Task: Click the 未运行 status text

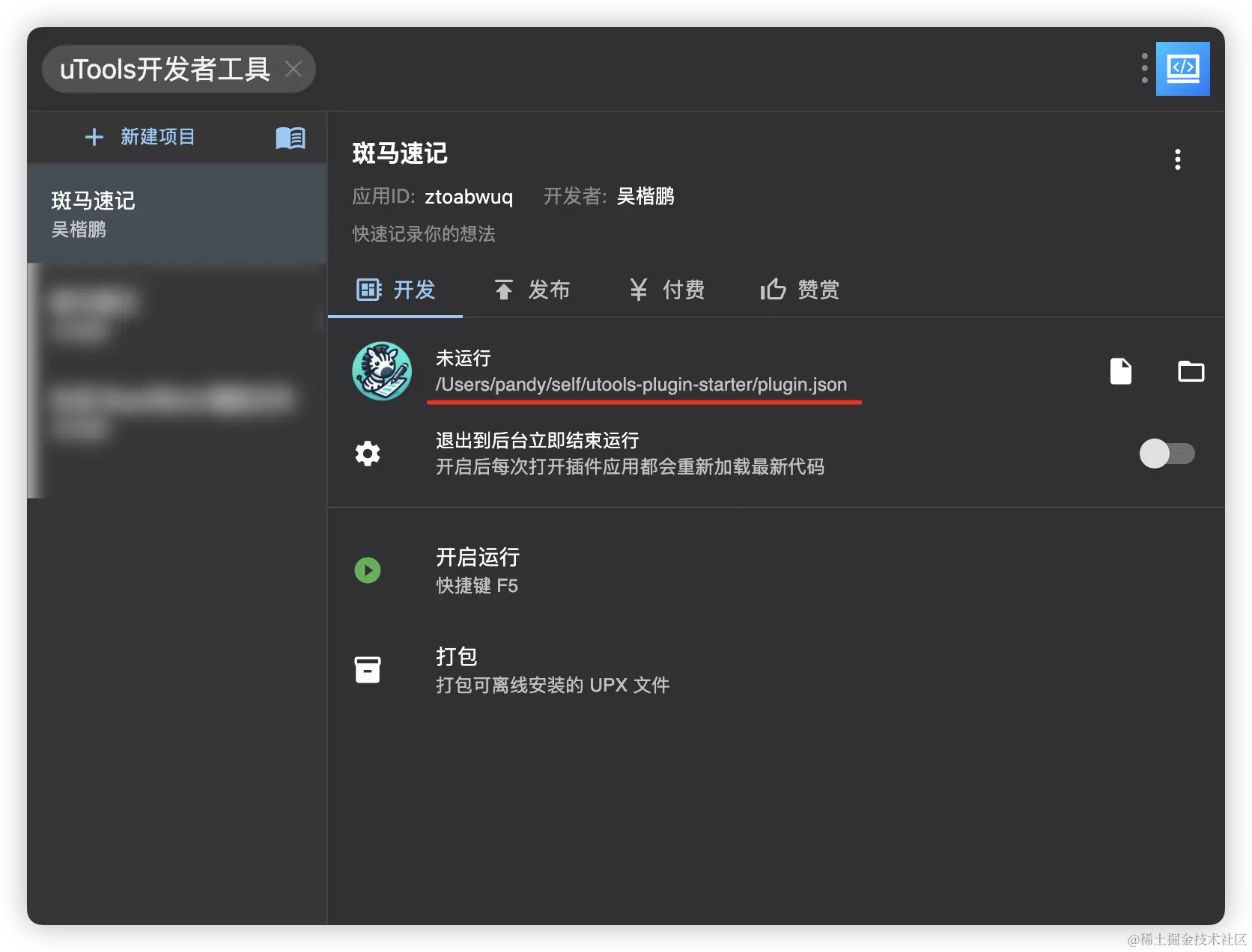Action: (x=464, y=358)
